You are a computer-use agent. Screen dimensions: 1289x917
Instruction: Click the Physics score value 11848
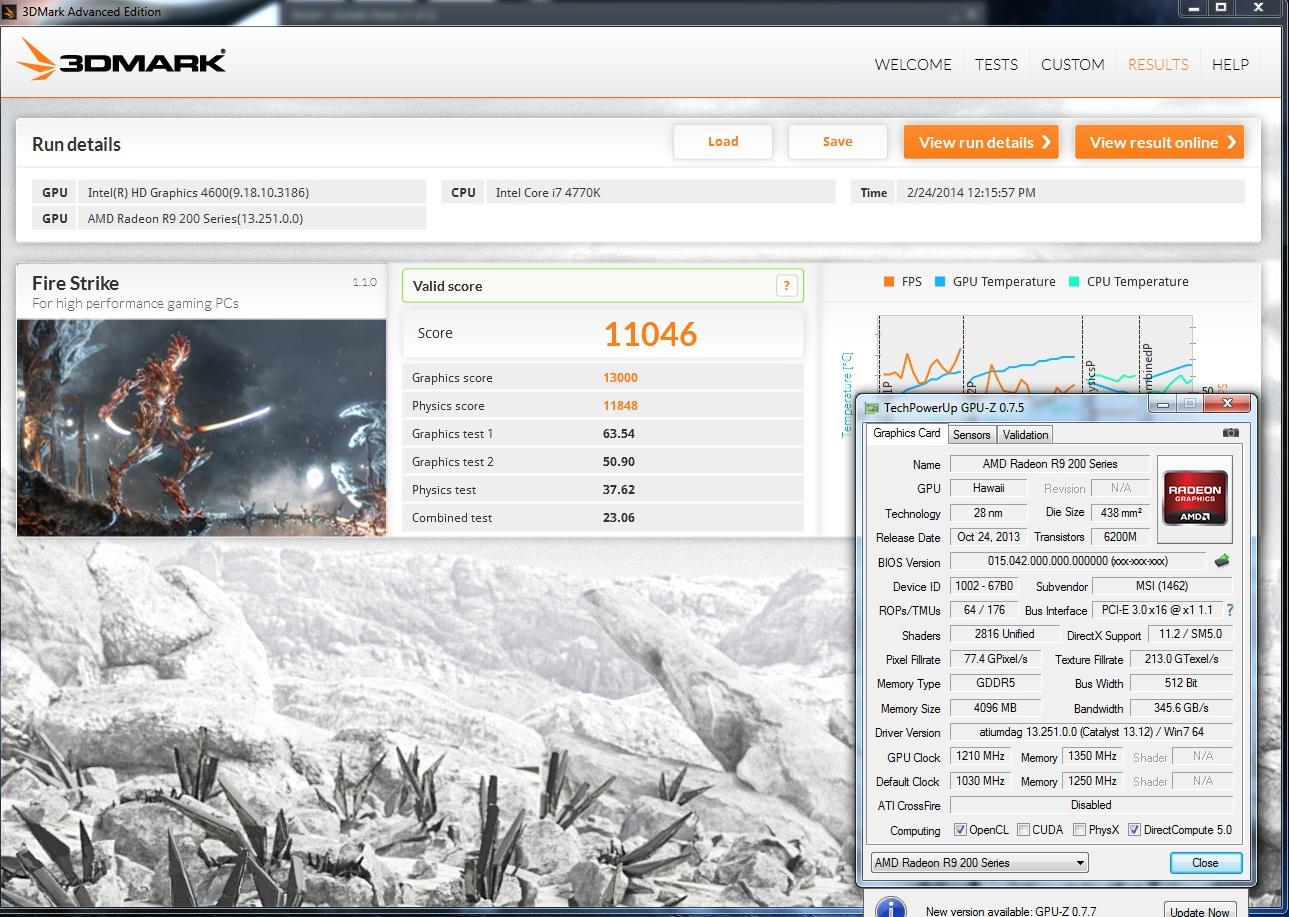[620, 406]
